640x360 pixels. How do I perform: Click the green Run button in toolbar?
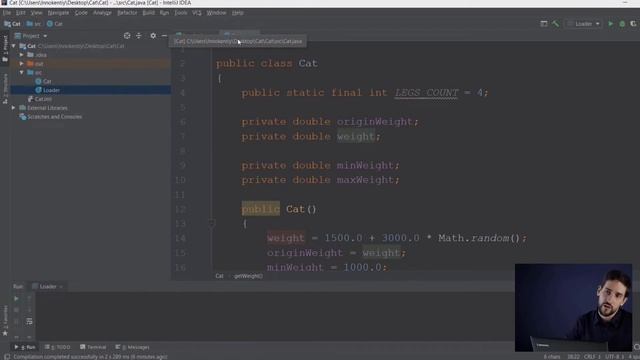(x=611, y=24)
